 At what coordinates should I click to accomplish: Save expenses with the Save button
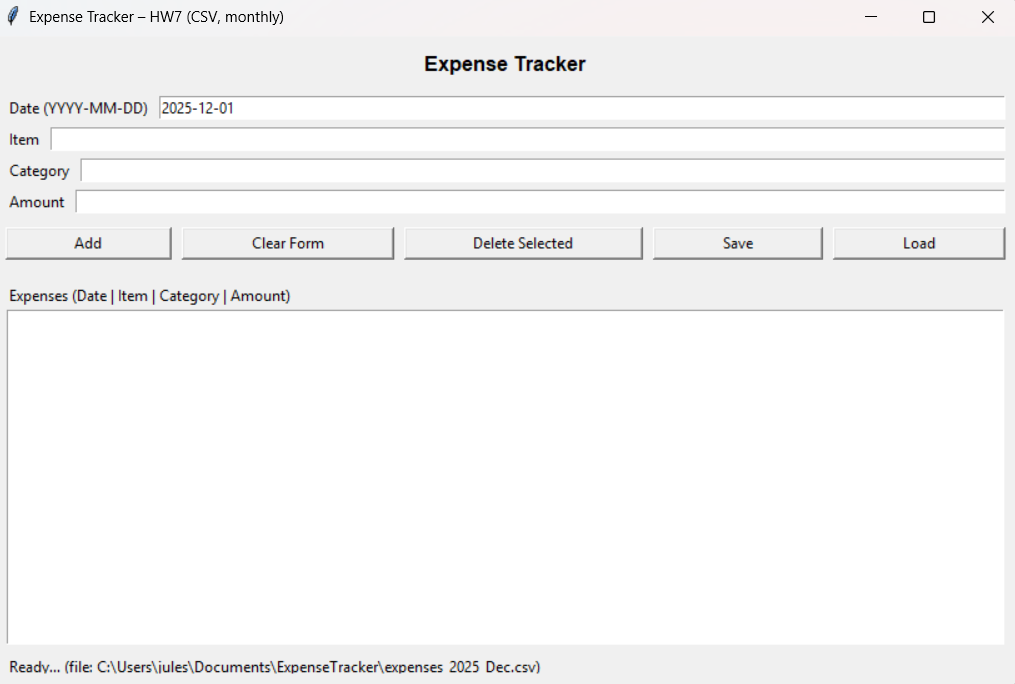(x=737, y=242)
